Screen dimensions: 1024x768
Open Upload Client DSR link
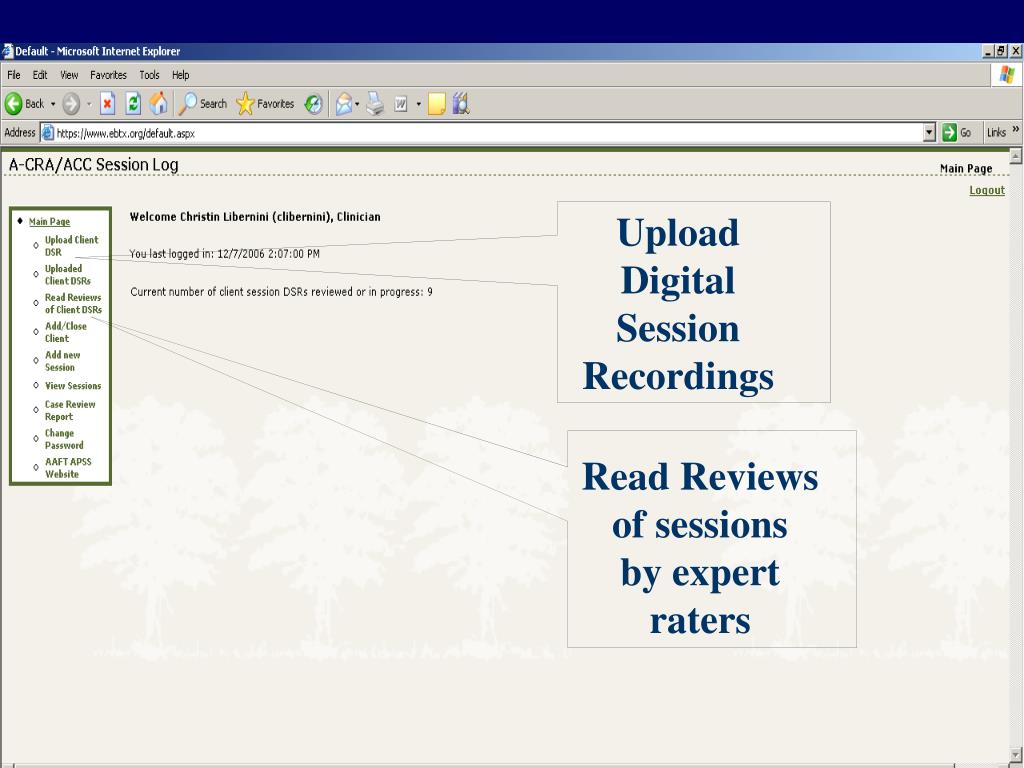[71, 246]
